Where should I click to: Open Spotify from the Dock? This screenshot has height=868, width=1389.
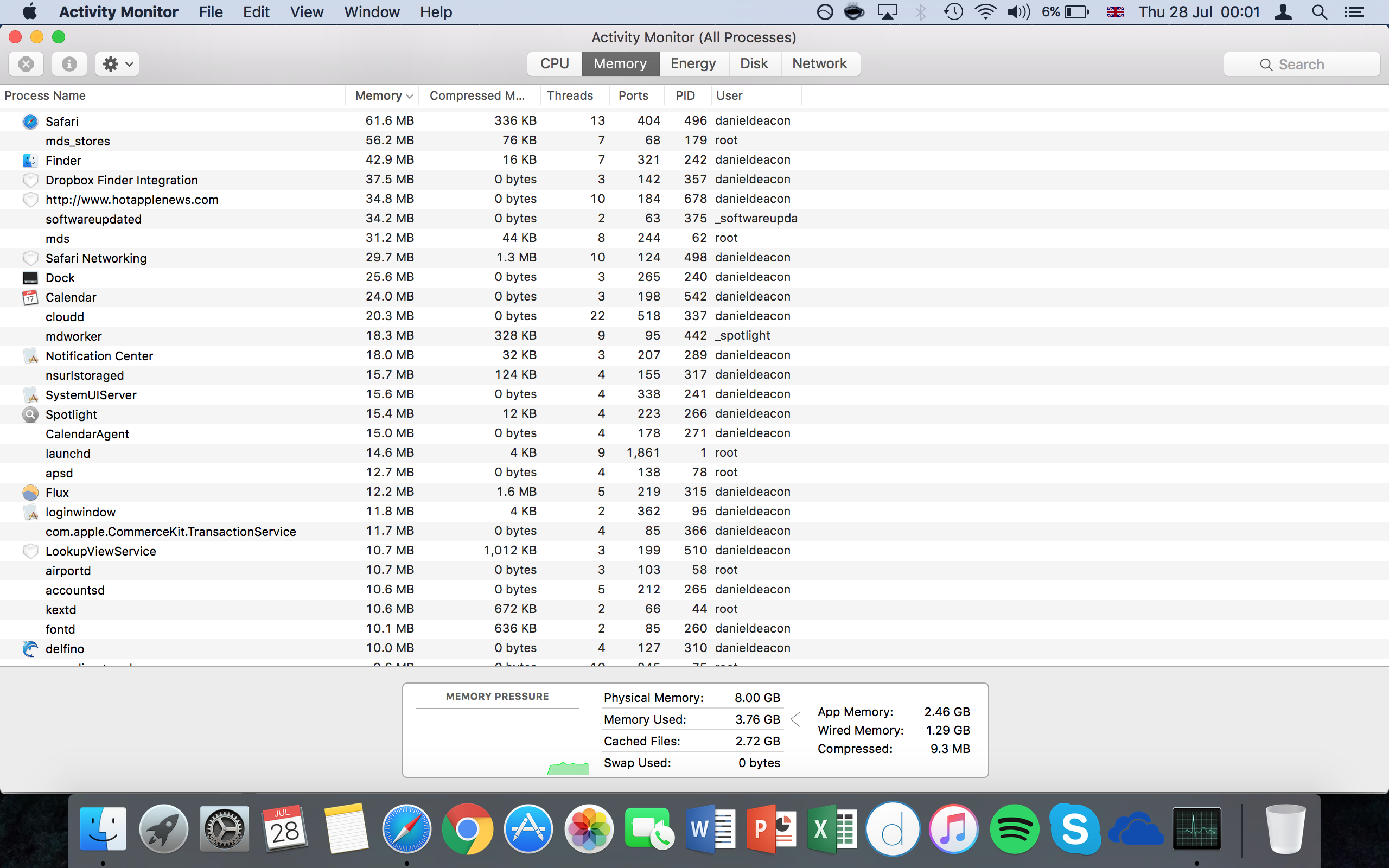[x=1014, y=828]
